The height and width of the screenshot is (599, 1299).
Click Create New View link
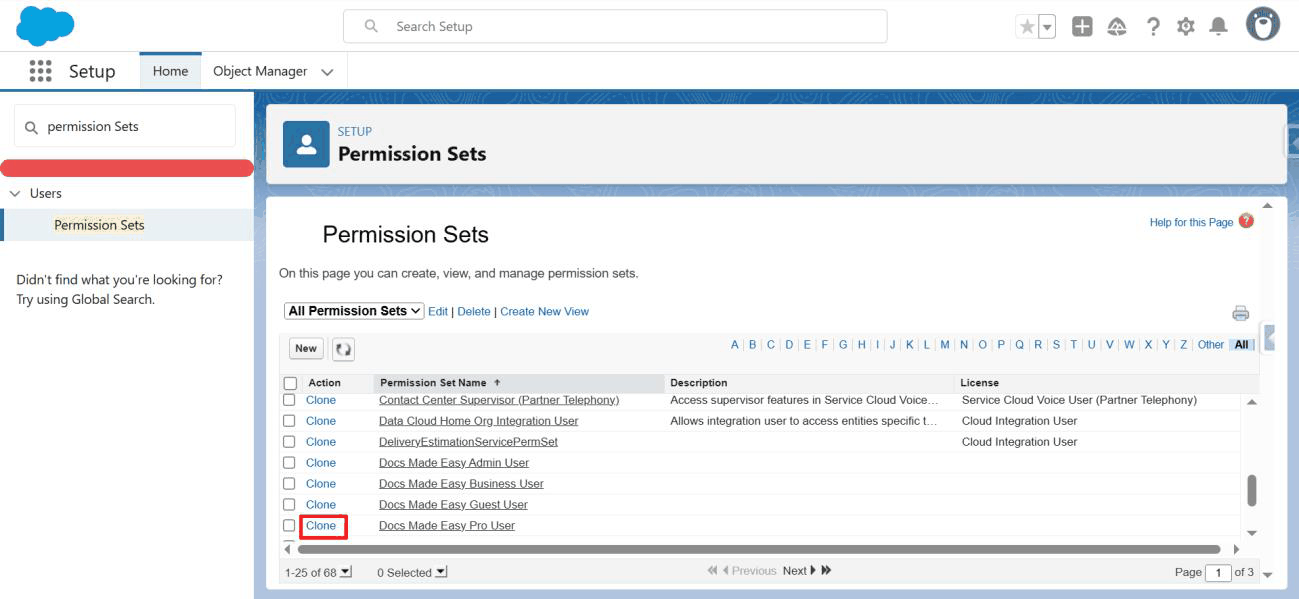(x=545, y=311)
